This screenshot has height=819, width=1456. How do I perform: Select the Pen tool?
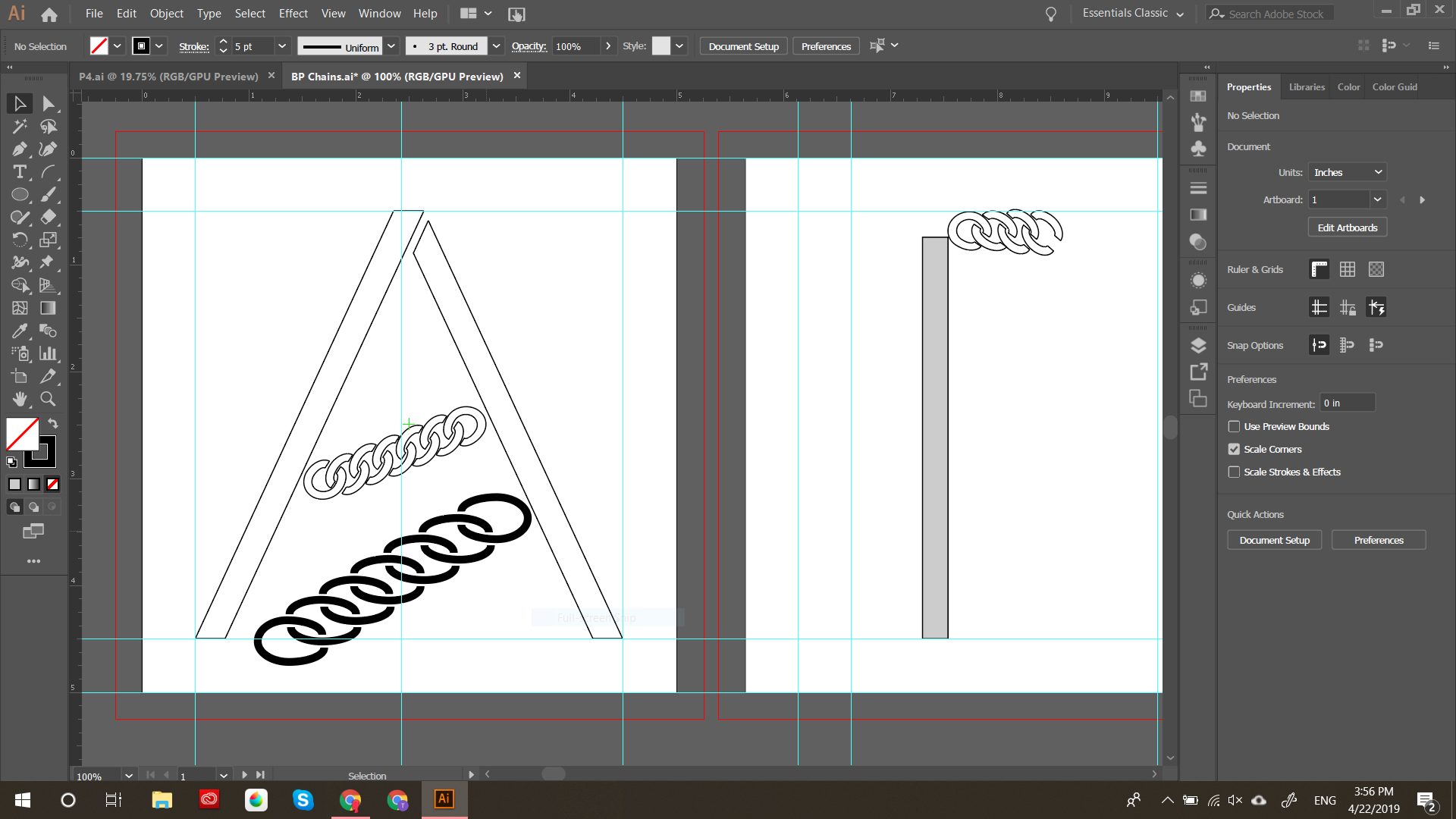(20, 149)
